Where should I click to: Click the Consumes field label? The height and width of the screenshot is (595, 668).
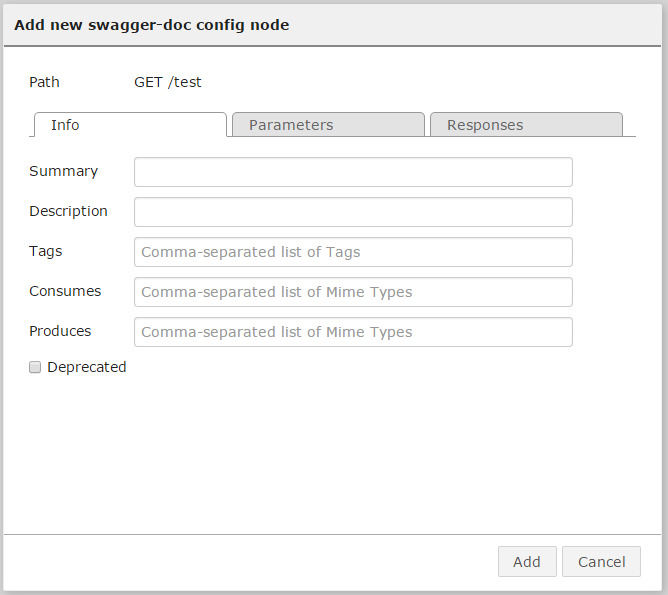click(65, 291)
